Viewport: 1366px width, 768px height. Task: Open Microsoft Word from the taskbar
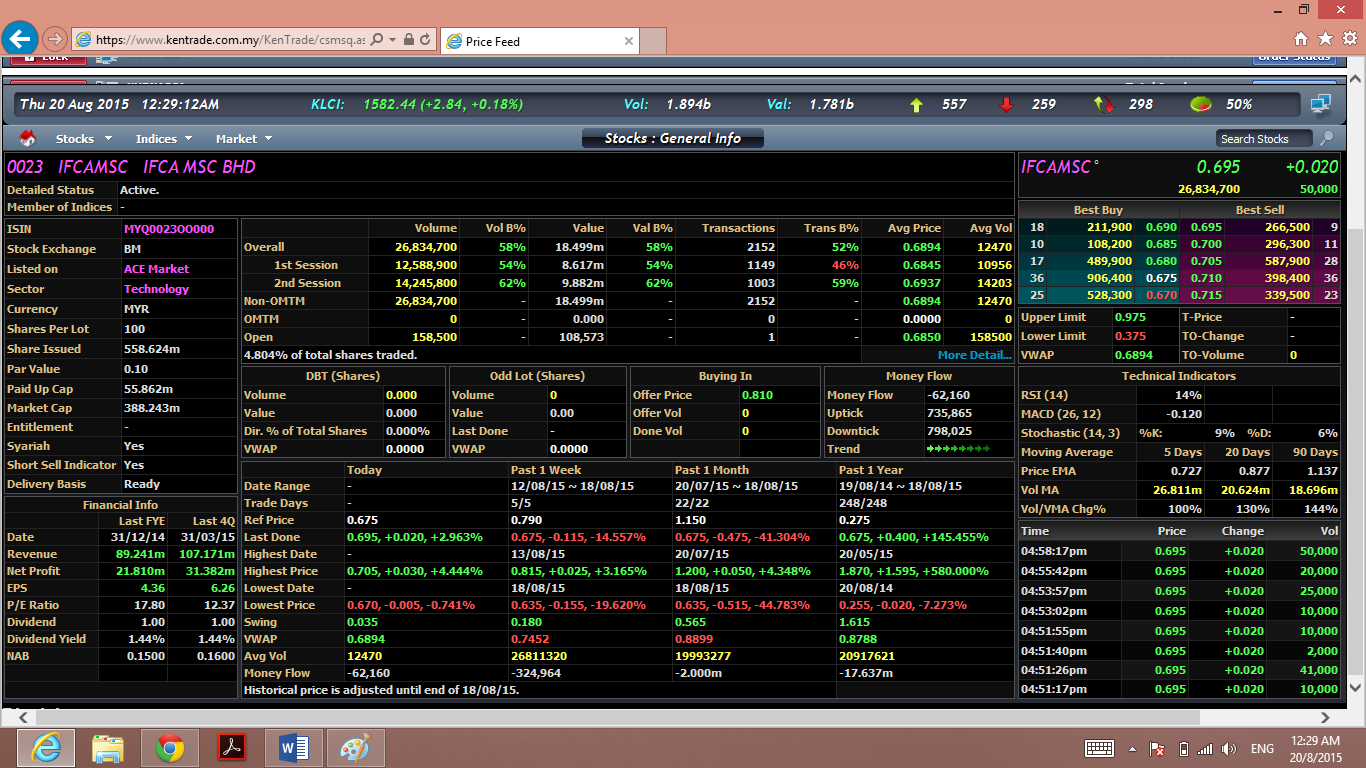pyautogui.click(x=293, y=747)
